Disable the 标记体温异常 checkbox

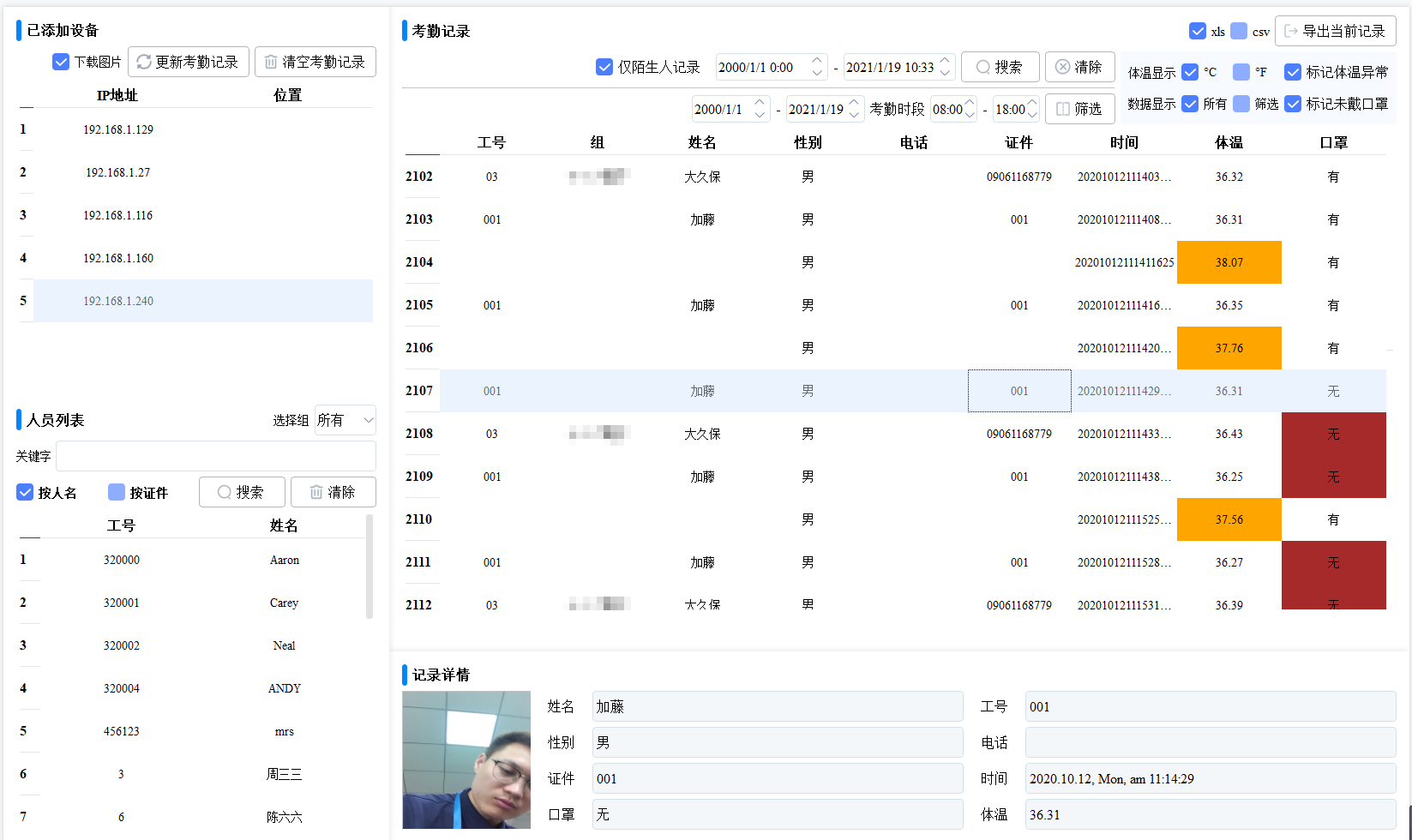point(1293,72)
